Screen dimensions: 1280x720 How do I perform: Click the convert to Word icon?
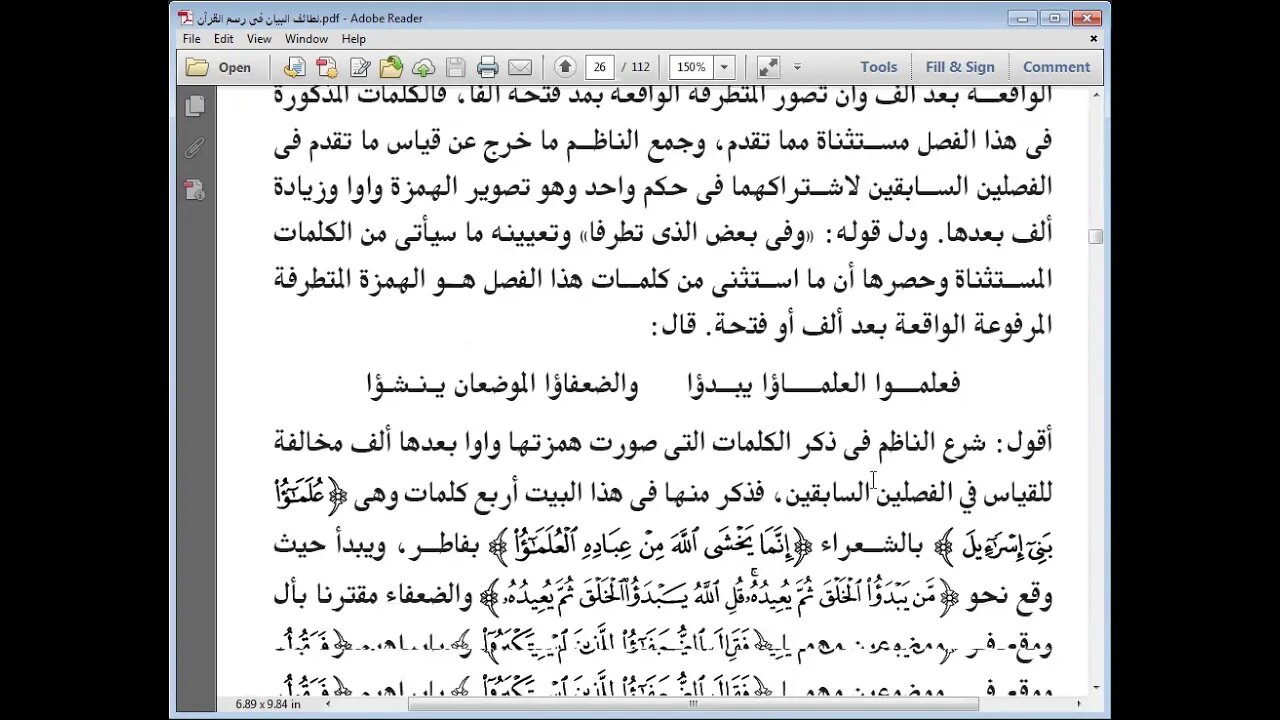point(294,67)
